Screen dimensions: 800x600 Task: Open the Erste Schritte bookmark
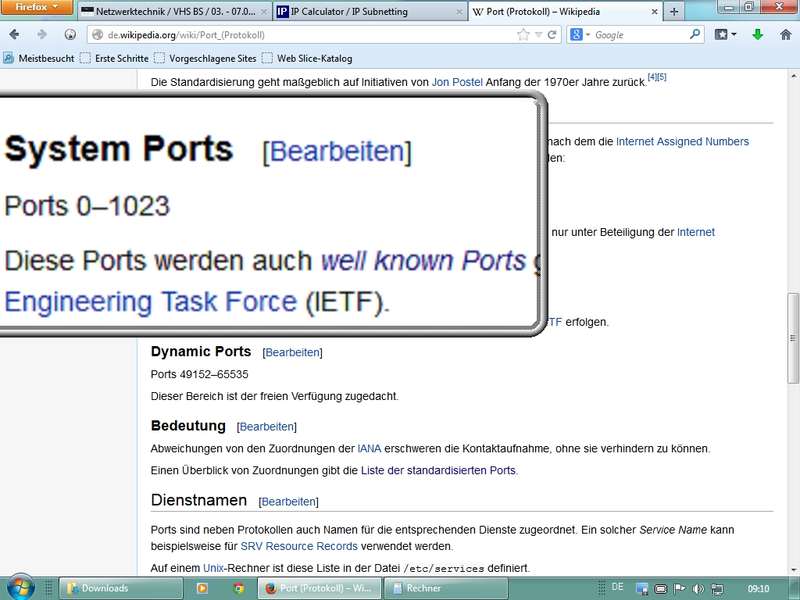[114, 58]
